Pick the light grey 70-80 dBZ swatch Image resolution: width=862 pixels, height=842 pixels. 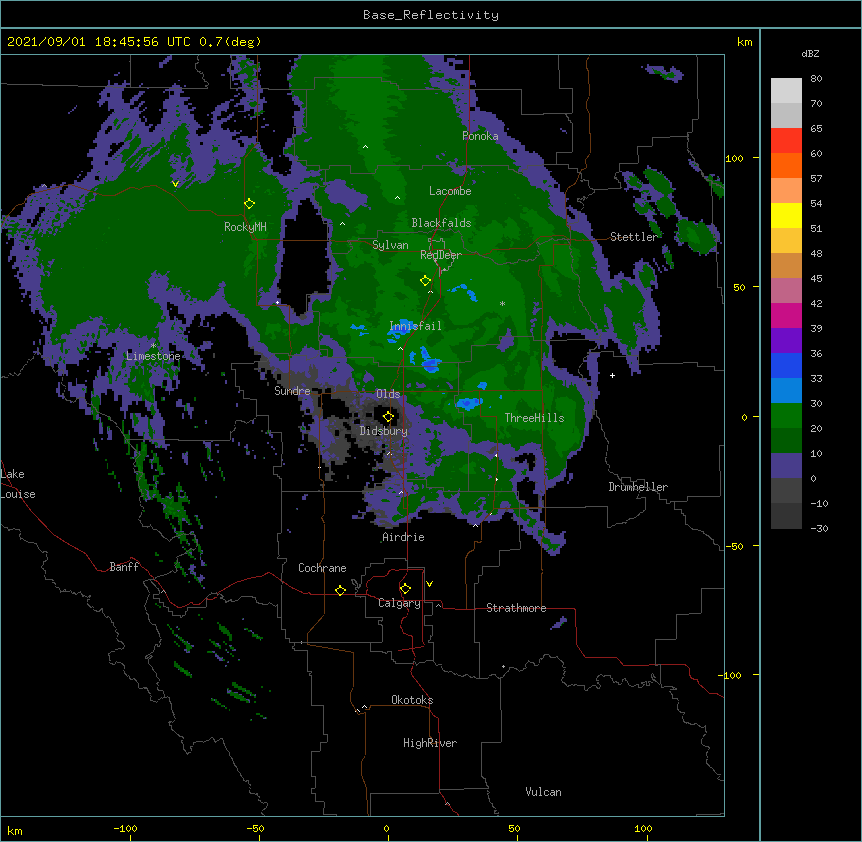[x=786, y=90]
